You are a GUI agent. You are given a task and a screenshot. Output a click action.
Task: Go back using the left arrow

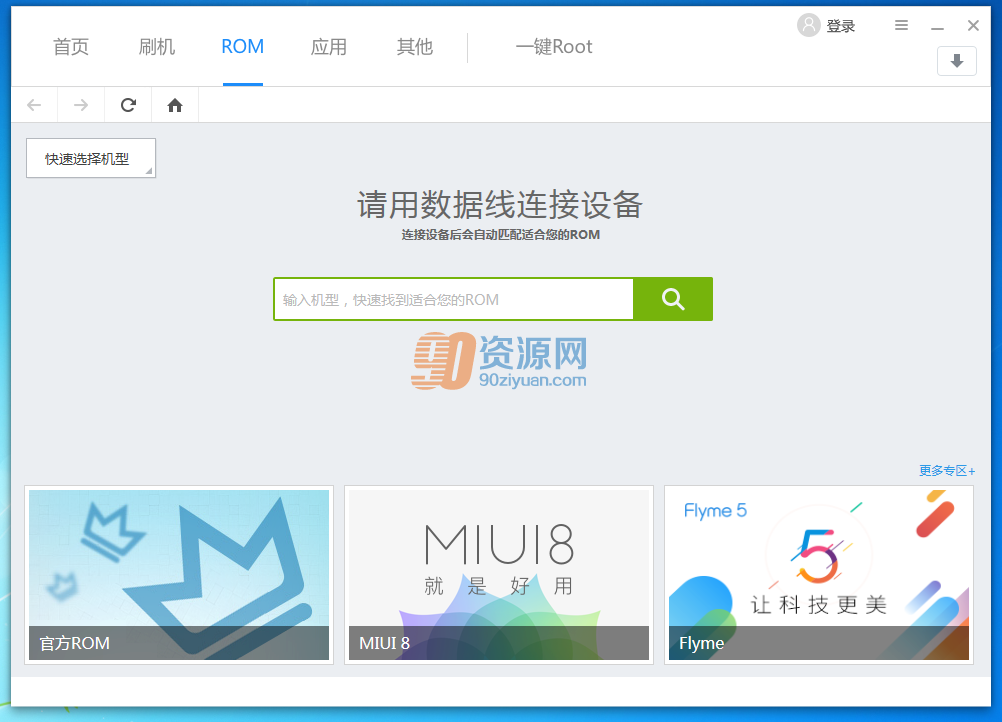(x=35, y=105)
